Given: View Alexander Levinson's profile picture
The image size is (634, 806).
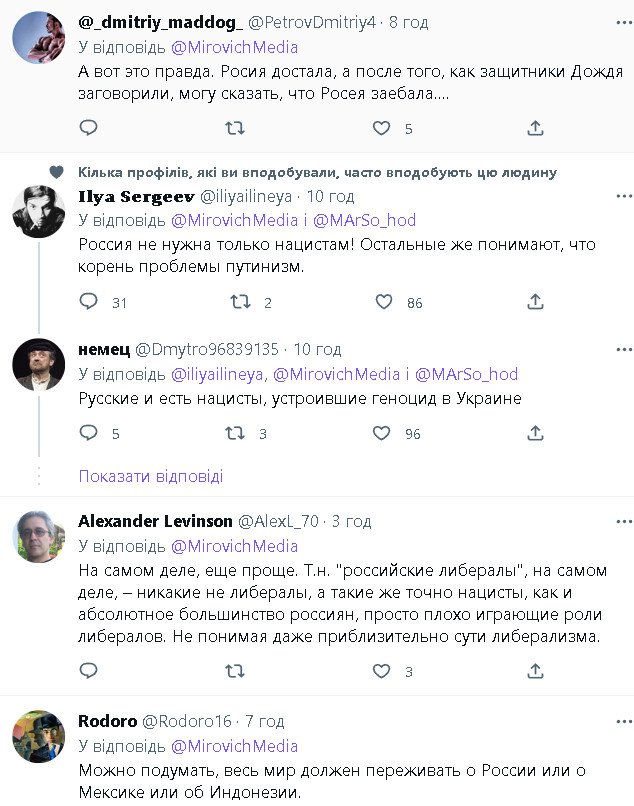Looking at the screenshot, I should 39,537.
